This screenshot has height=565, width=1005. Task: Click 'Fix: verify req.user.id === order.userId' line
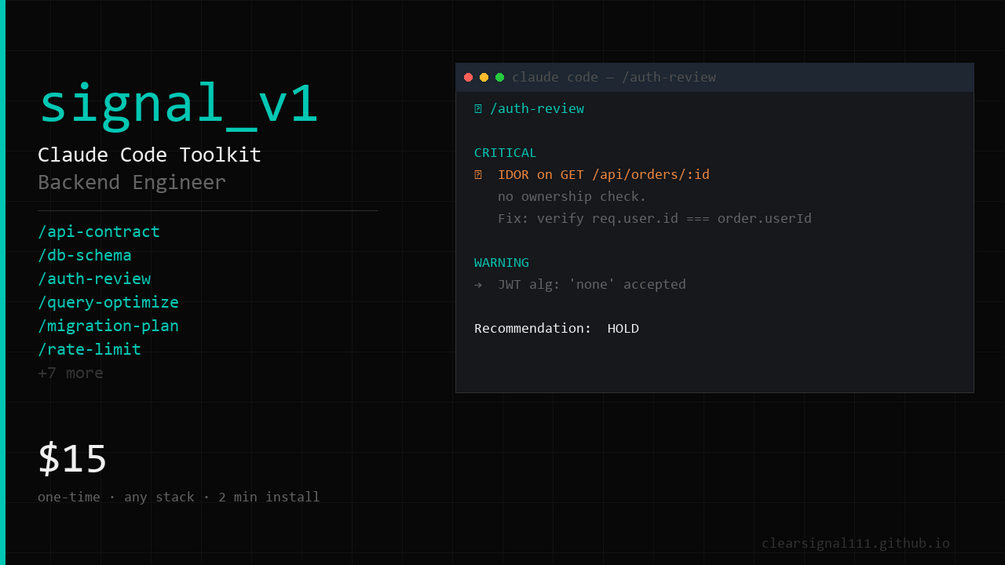654,219
